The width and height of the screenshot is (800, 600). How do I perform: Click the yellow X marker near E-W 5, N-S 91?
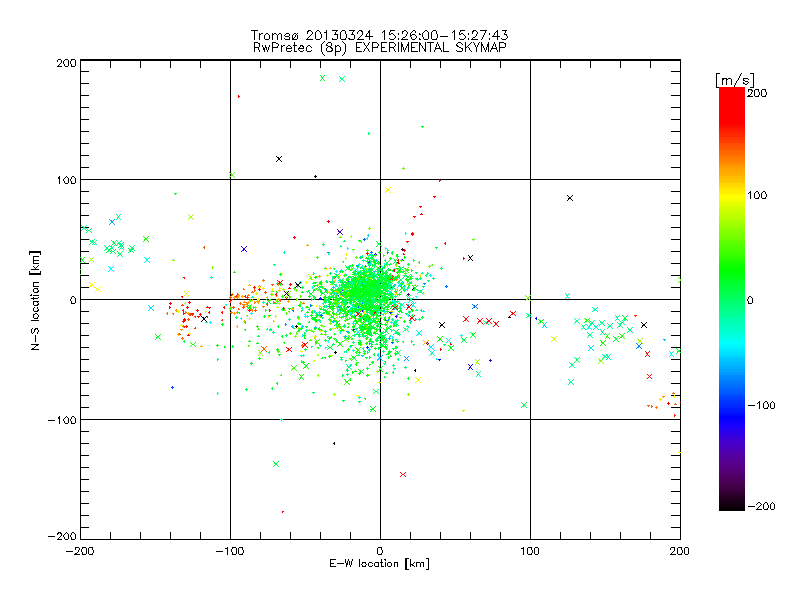tap(388, 190)
